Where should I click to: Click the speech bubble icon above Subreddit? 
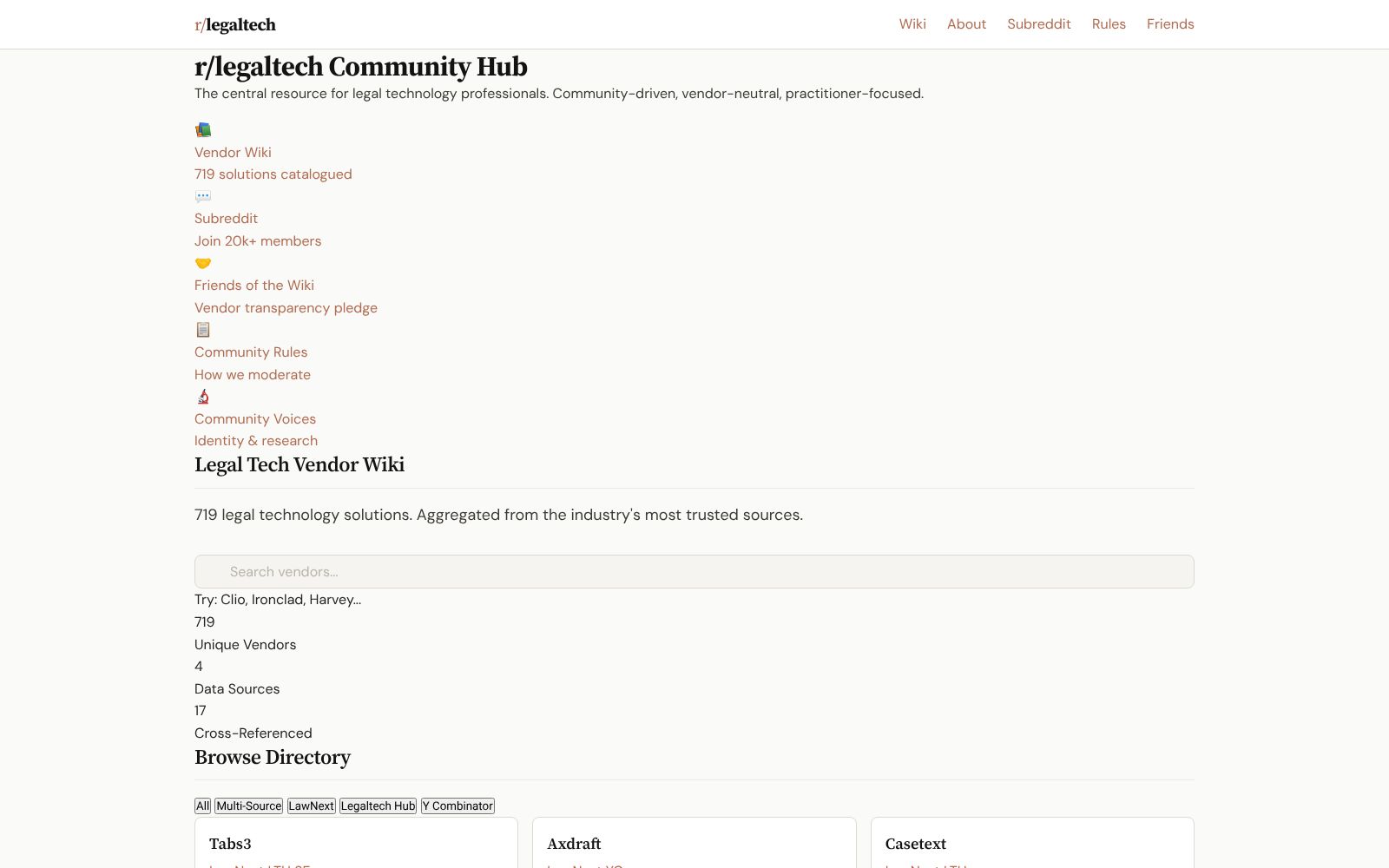(203, 196)
